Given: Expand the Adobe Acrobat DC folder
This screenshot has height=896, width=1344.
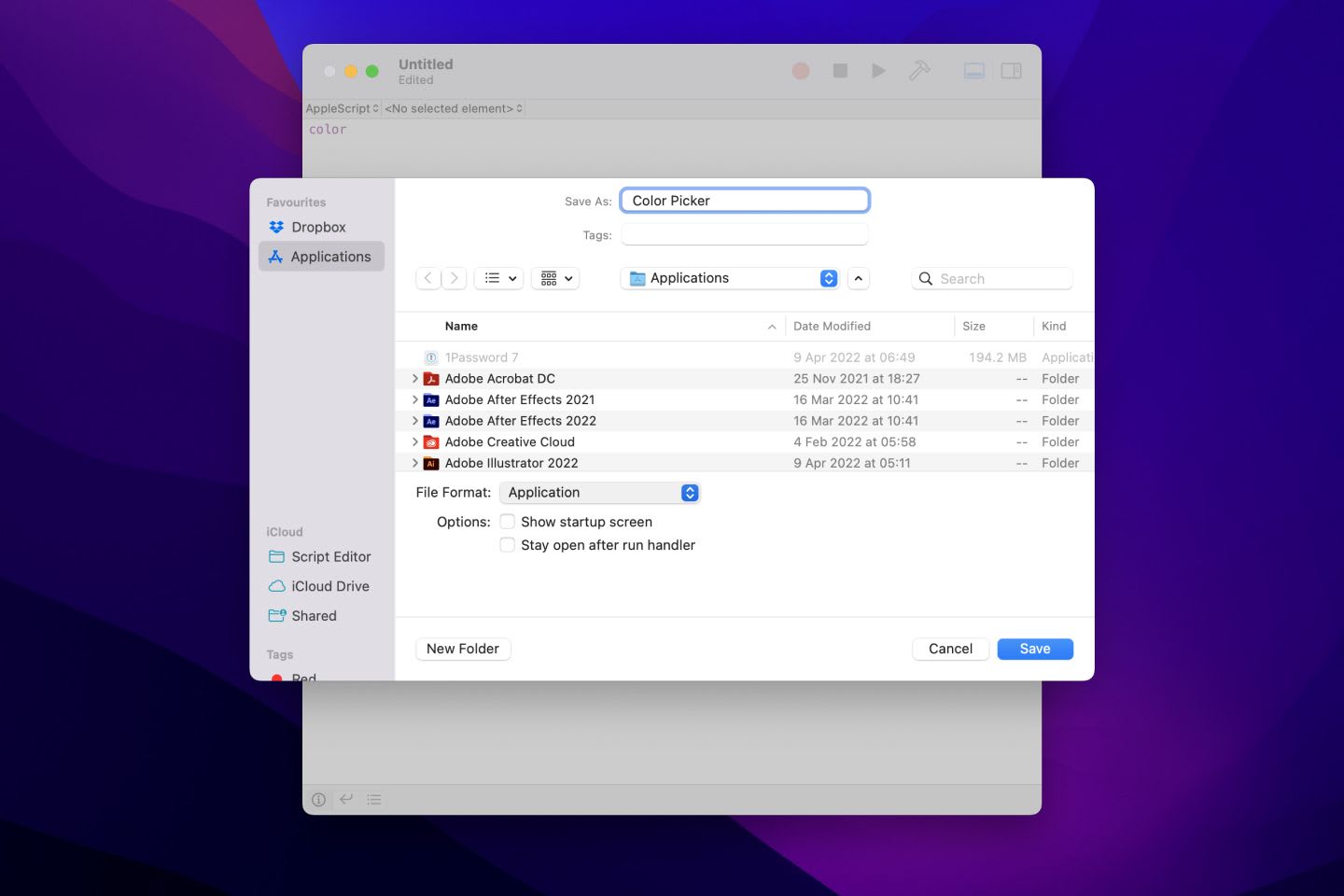Looking at the screenshot, I should coord(415,379).
